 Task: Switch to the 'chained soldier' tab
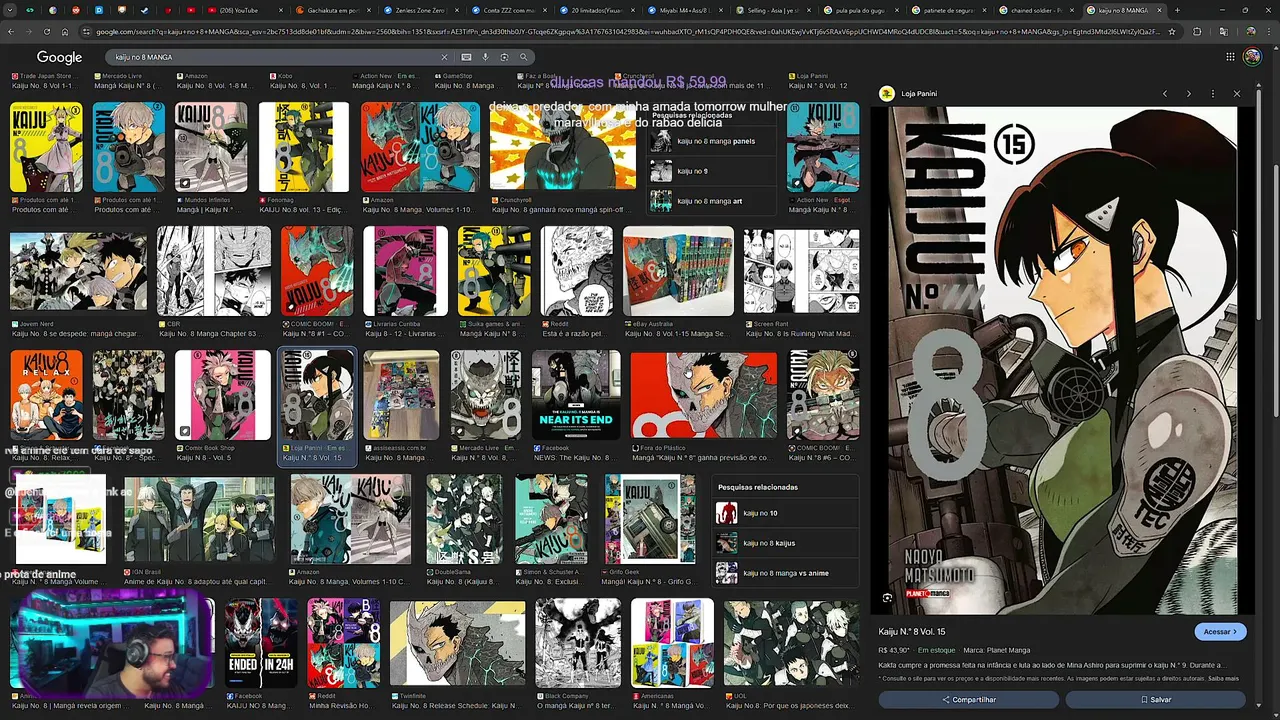1035,10
